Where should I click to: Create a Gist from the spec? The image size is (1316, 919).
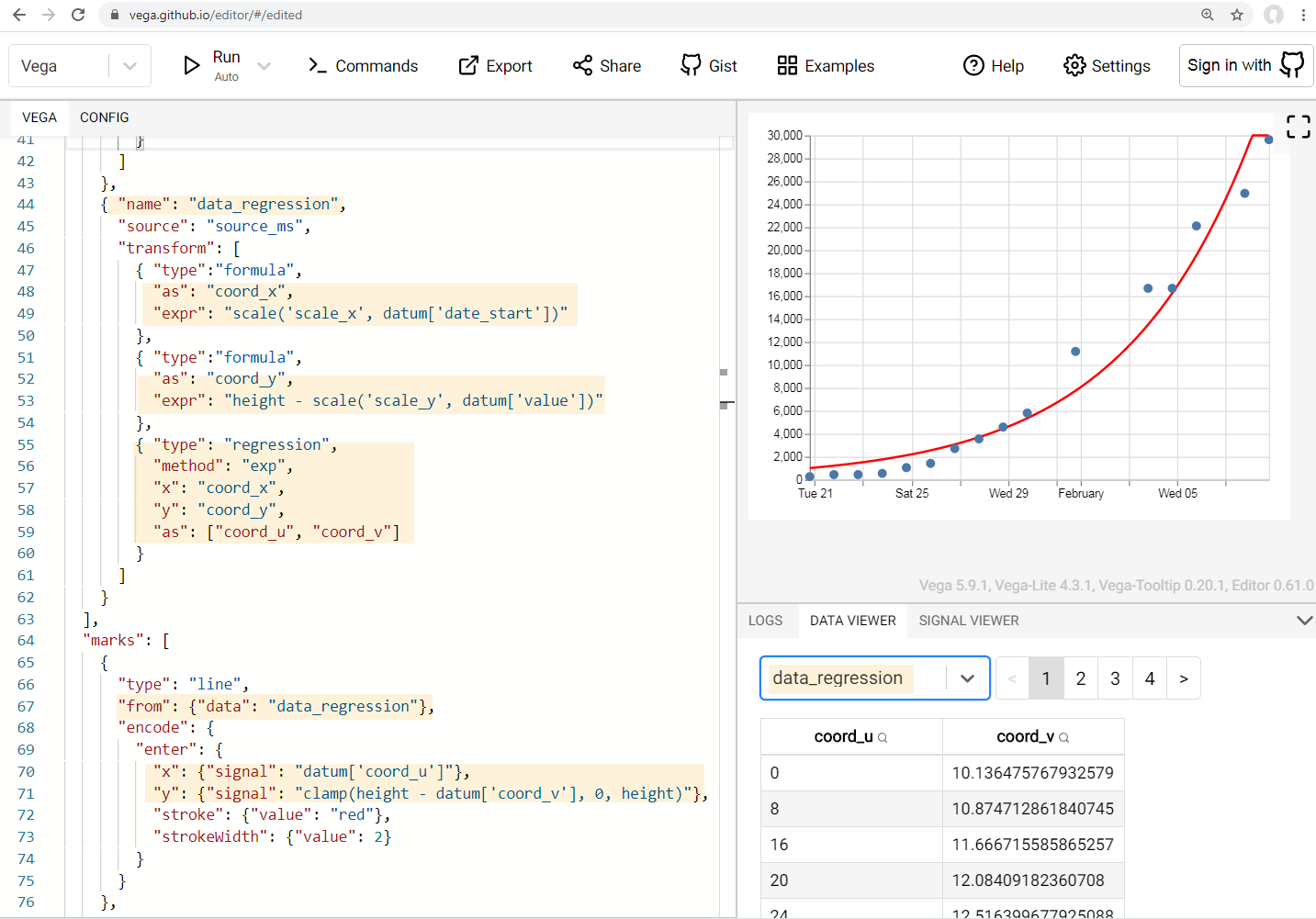point(708,65)
